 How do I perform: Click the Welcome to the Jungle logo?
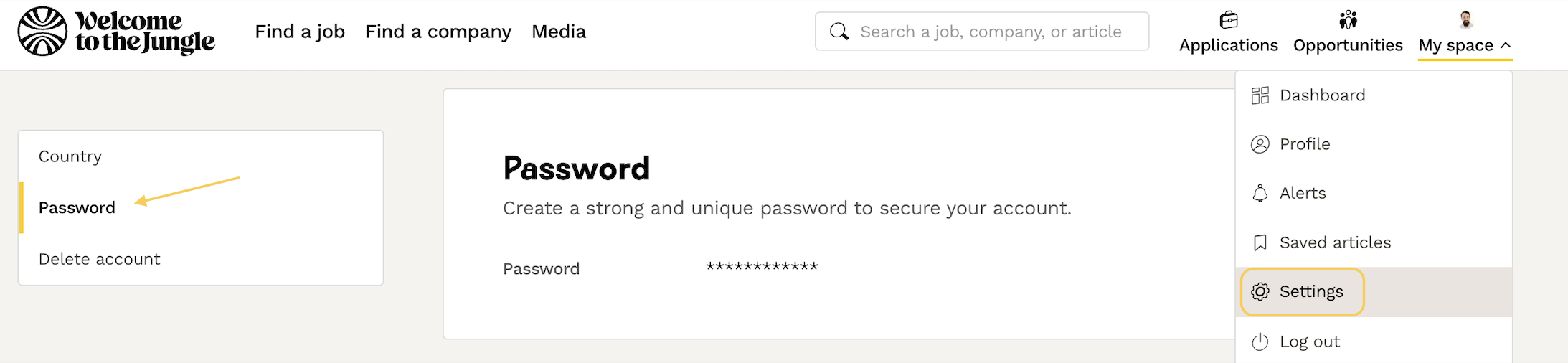[116, 32]
